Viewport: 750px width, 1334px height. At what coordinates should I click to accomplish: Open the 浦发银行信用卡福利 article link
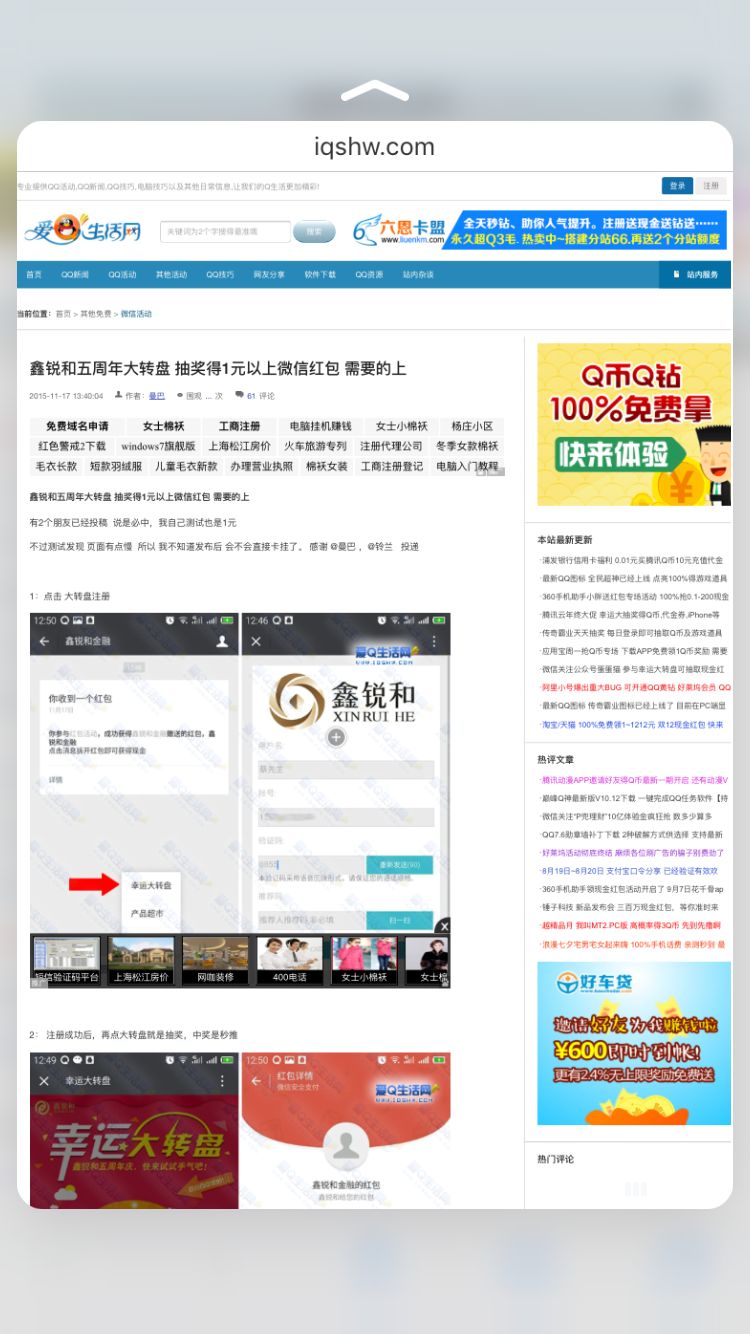tap(632, 560)
